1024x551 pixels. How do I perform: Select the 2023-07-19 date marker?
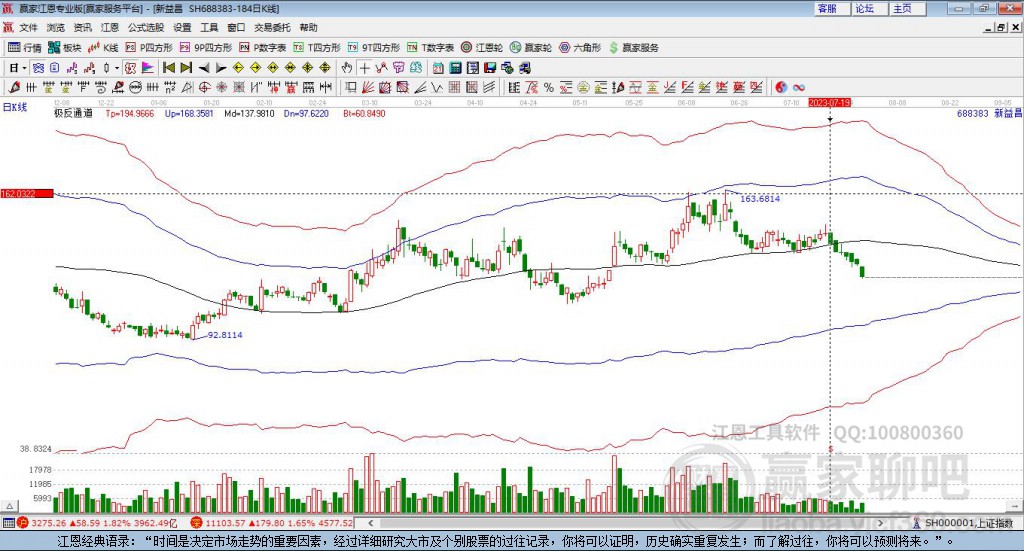[829, 102]
